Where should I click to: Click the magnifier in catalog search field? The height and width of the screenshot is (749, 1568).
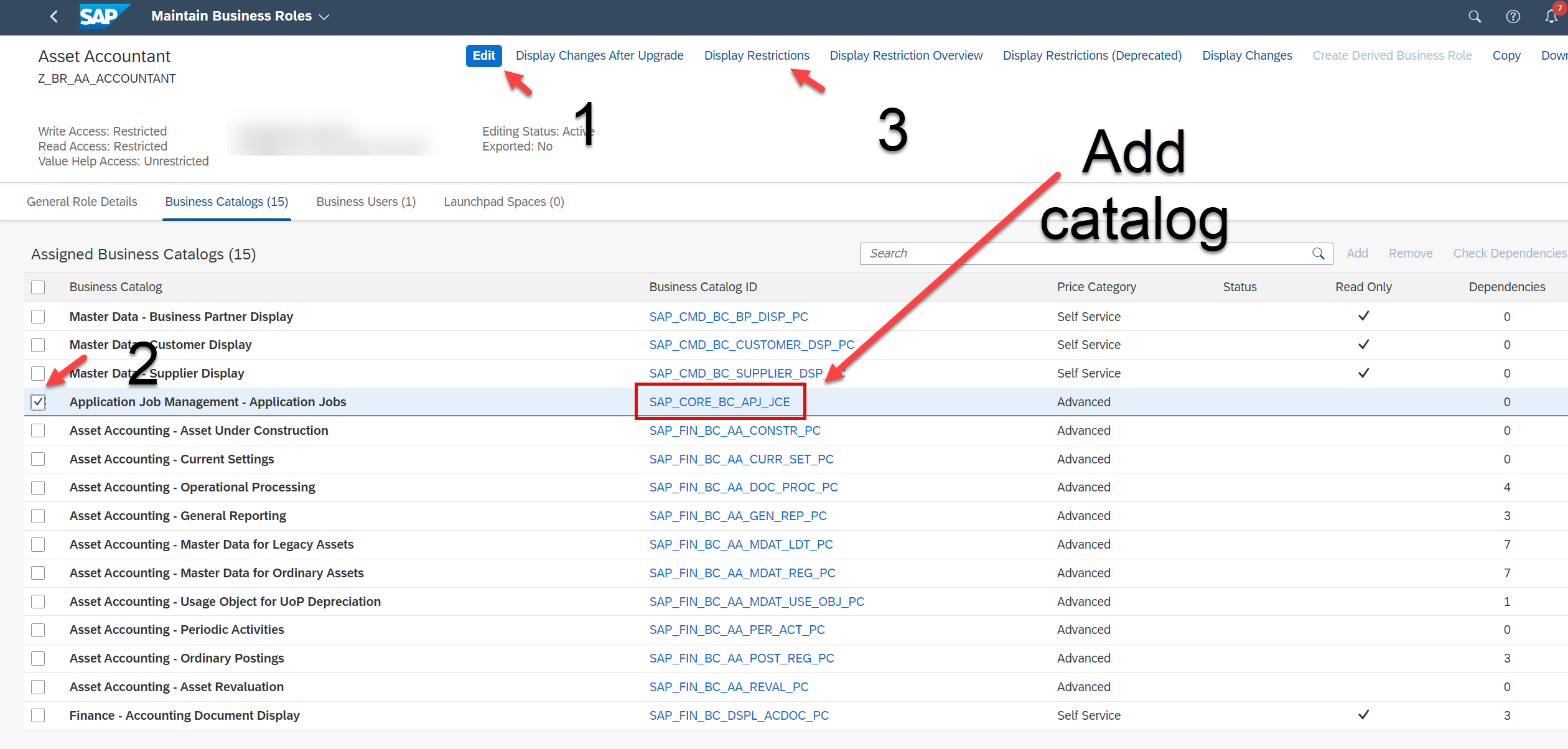(x=1318, y=253)
